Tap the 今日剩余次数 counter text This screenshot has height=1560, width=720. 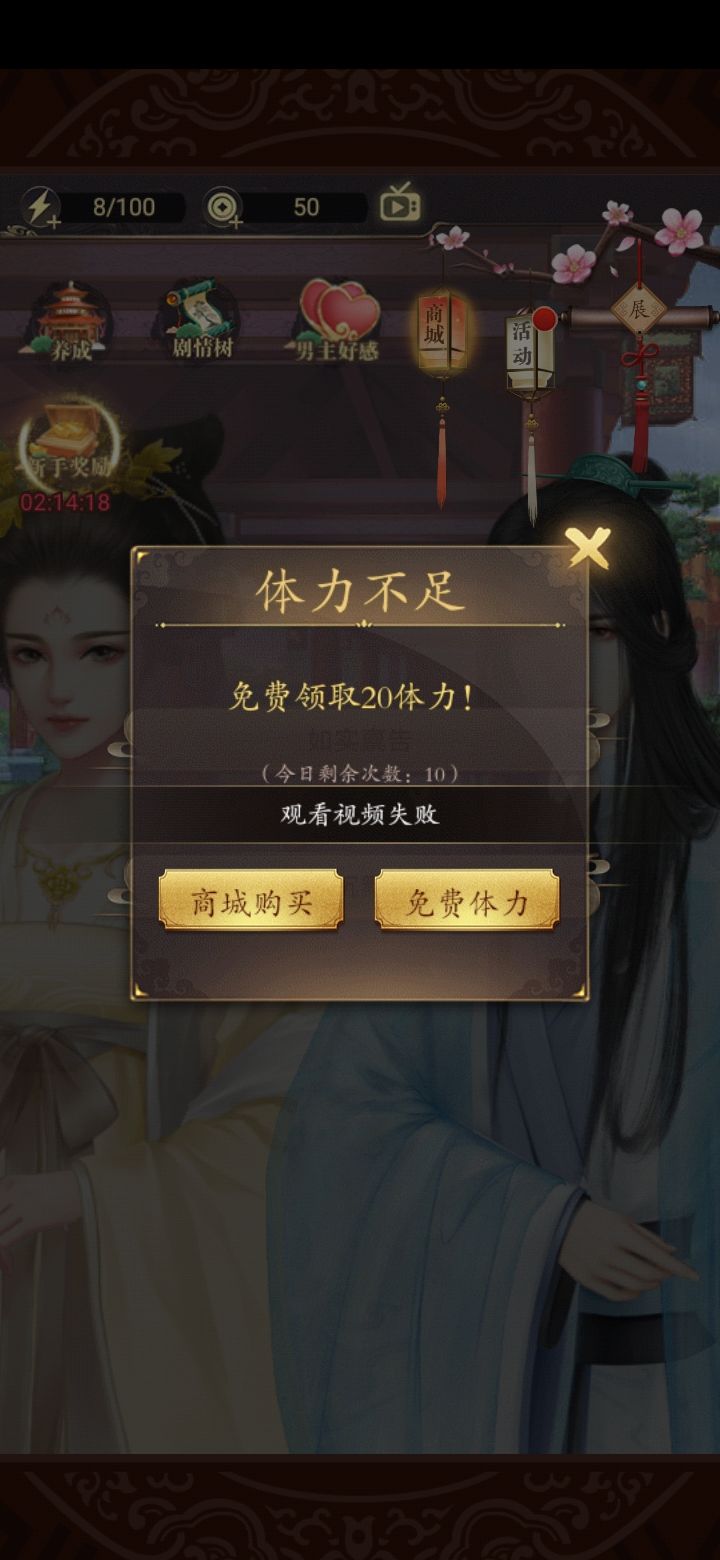click(360, 773)
